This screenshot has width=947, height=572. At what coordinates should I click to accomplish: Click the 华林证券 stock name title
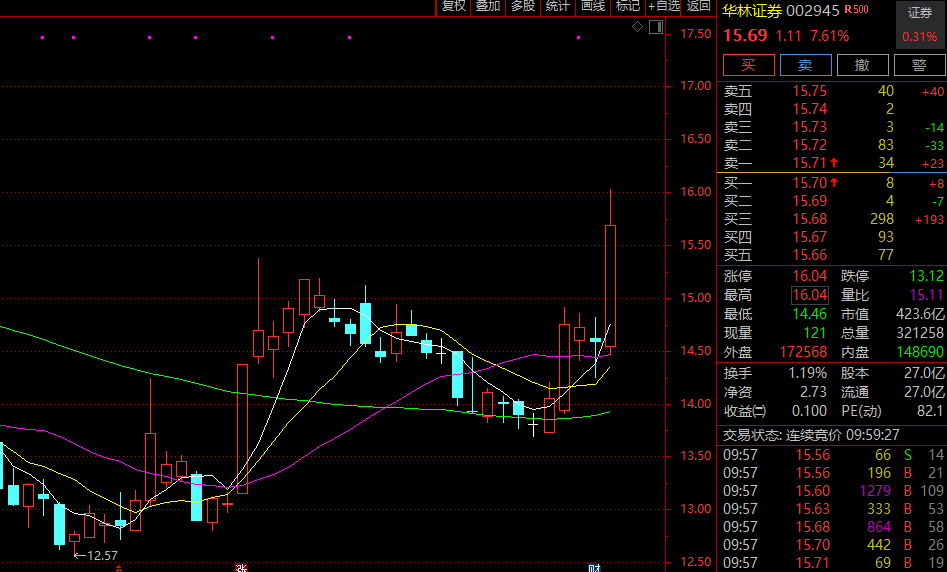[x=752, y=11]
